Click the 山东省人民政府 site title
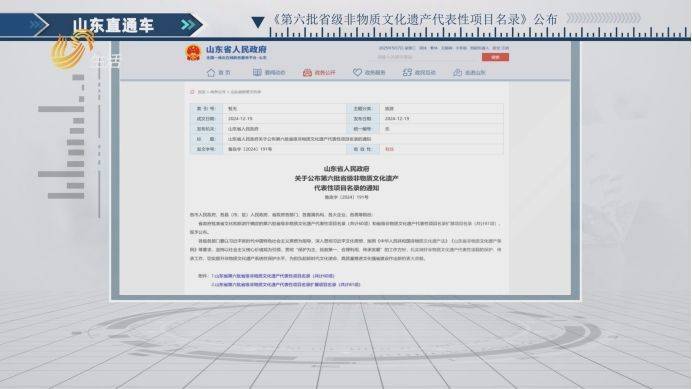The width and height of the screenshot is (692, 389). [236, 49]
